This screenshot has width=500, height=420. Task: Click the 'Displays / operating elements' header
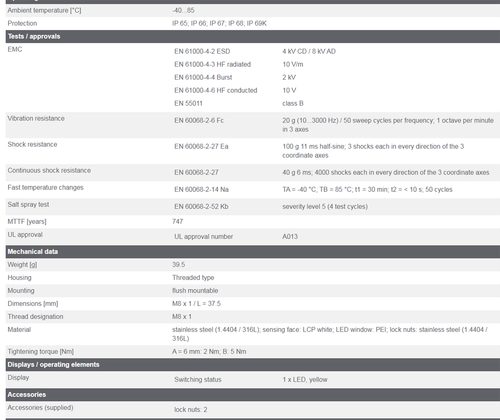click(253, 365)
